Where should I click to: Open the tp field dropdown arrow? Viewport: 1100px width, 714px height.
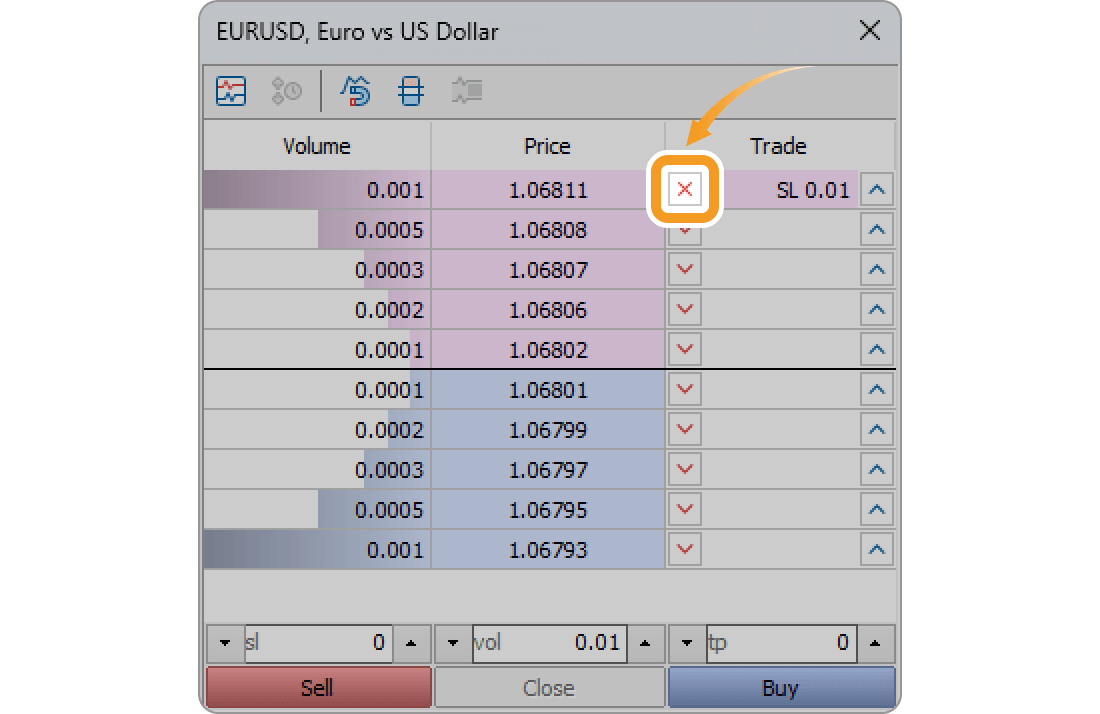point(688,643)
